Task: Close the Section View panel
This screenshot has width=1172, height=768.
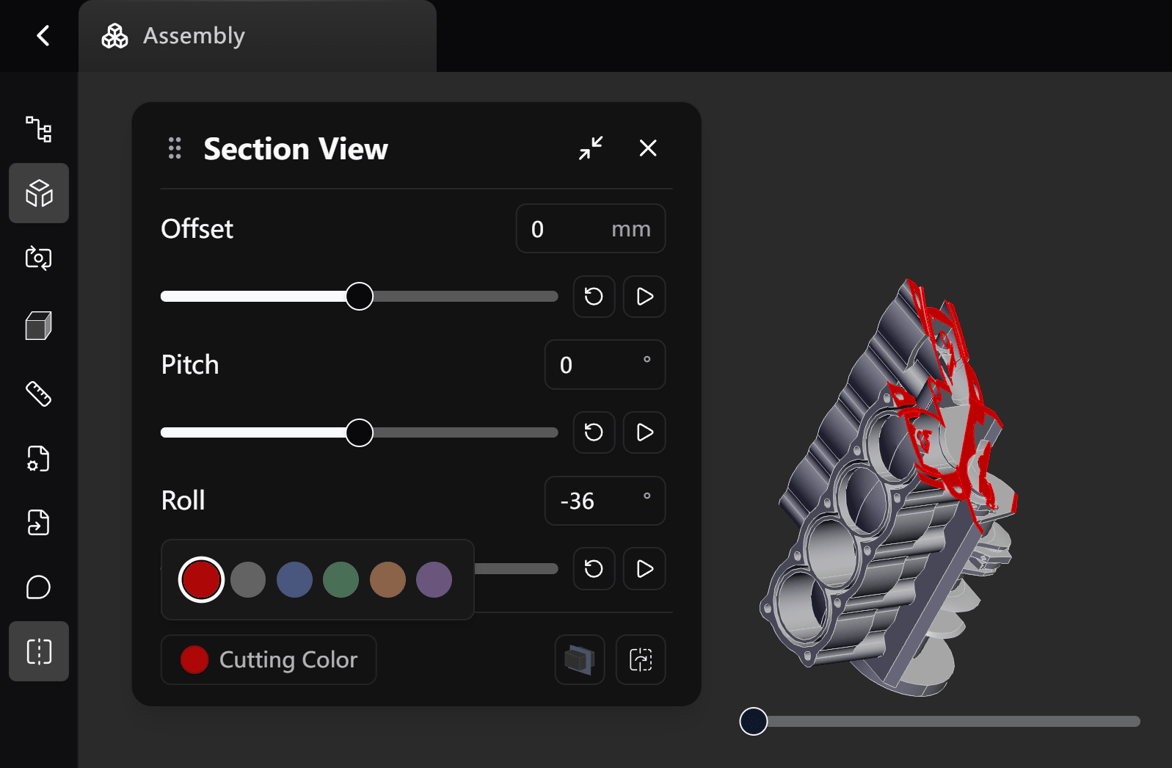Action: (x=648, y=148)
